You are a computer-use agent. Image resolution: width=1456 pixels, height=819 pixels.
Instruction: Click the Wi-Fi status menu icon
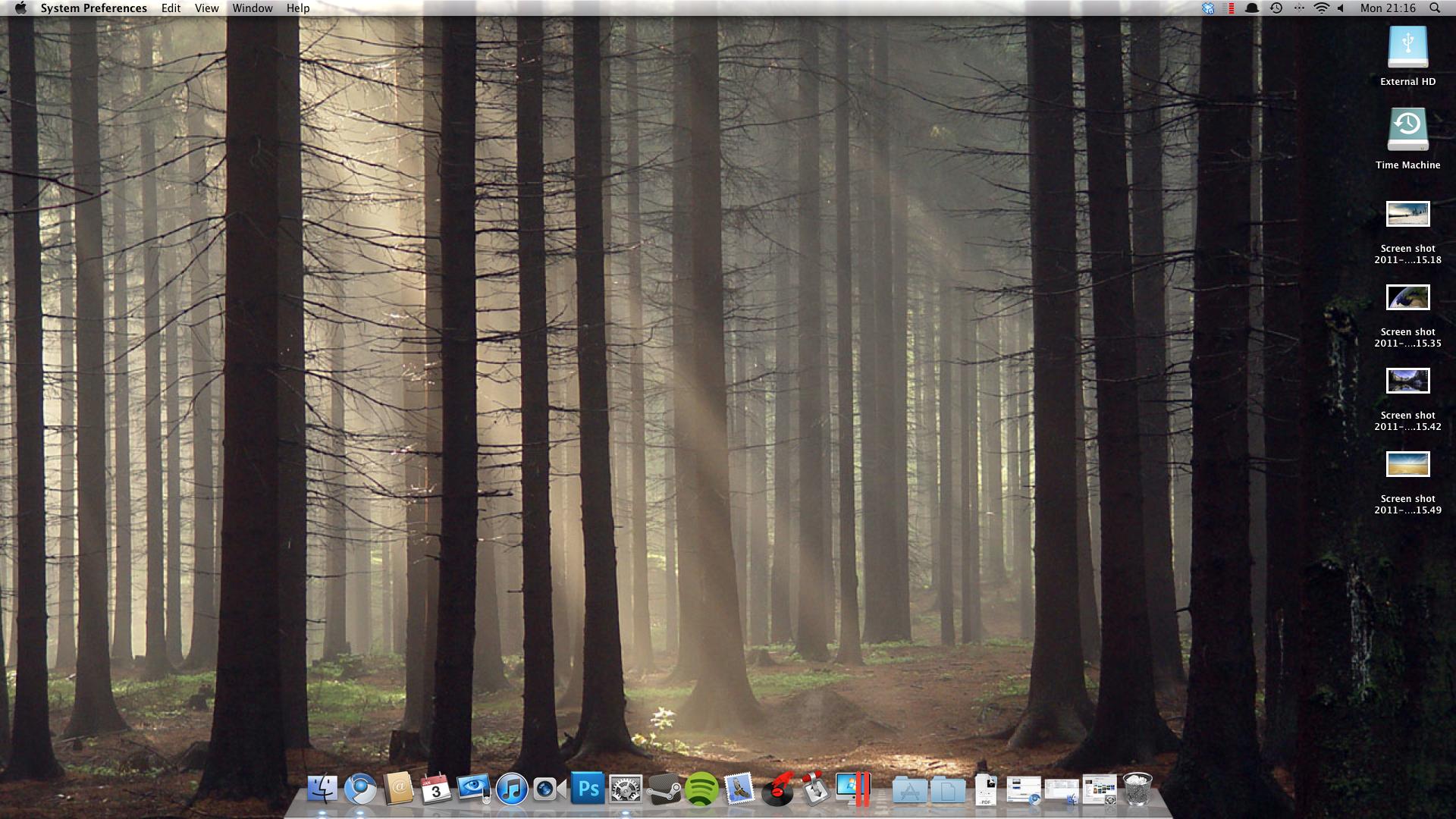(x=1322, y=8)
